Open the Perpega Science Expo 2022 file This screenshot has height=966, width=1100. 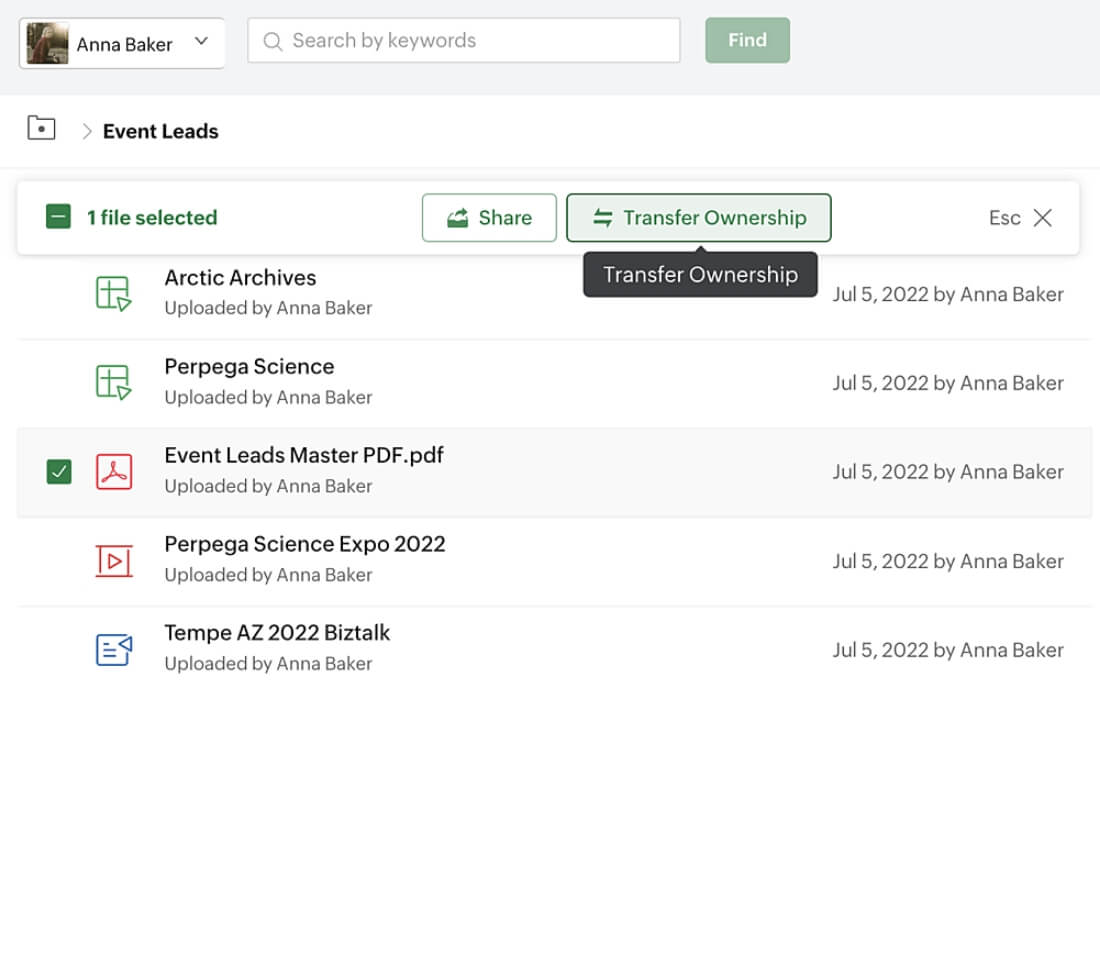(x=304, y=544)
